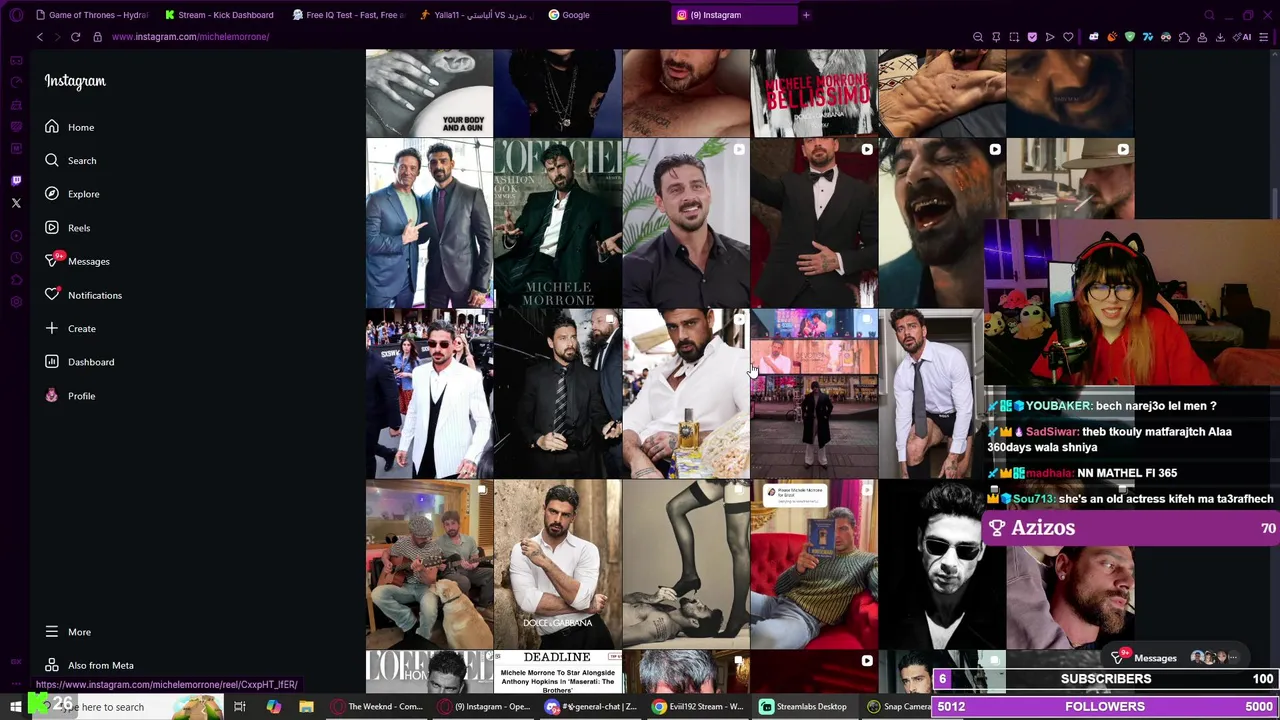Screen dimensions: 1280x720
Task: Open the 7TV extension icon
Action: 1148,37
